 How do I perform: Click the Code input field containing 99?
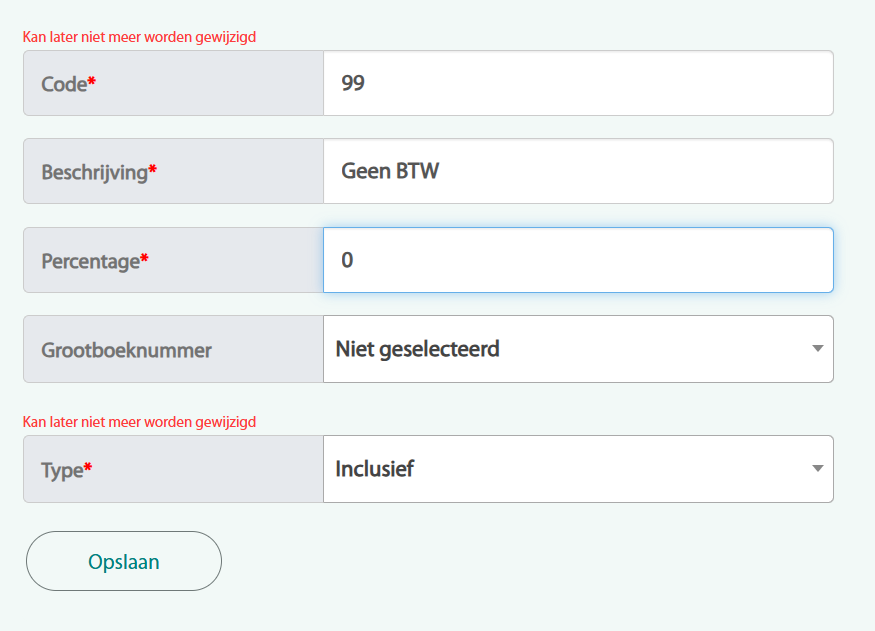pyautogui.click(x=578, y=83)
